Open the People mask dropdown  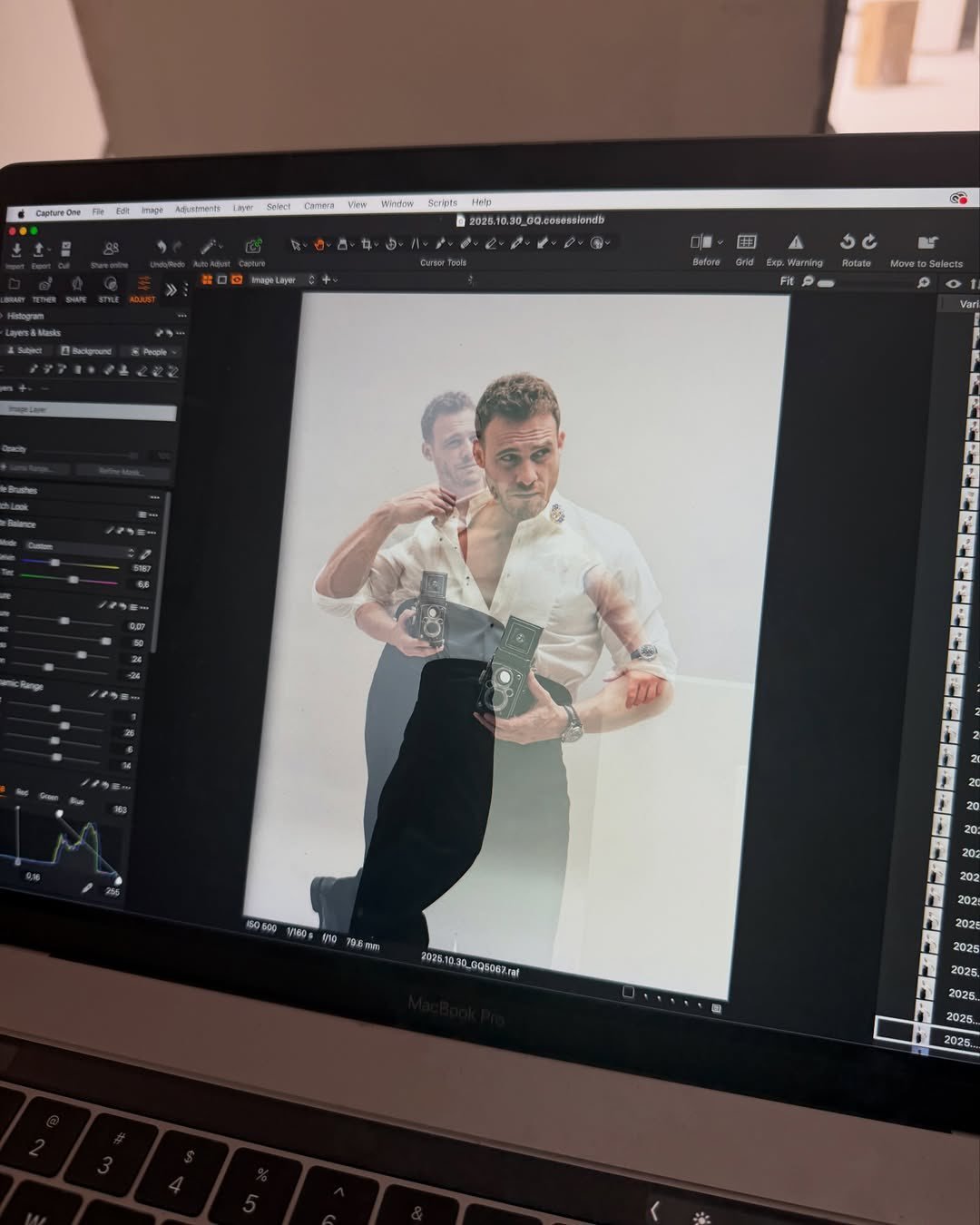point(154,352)
